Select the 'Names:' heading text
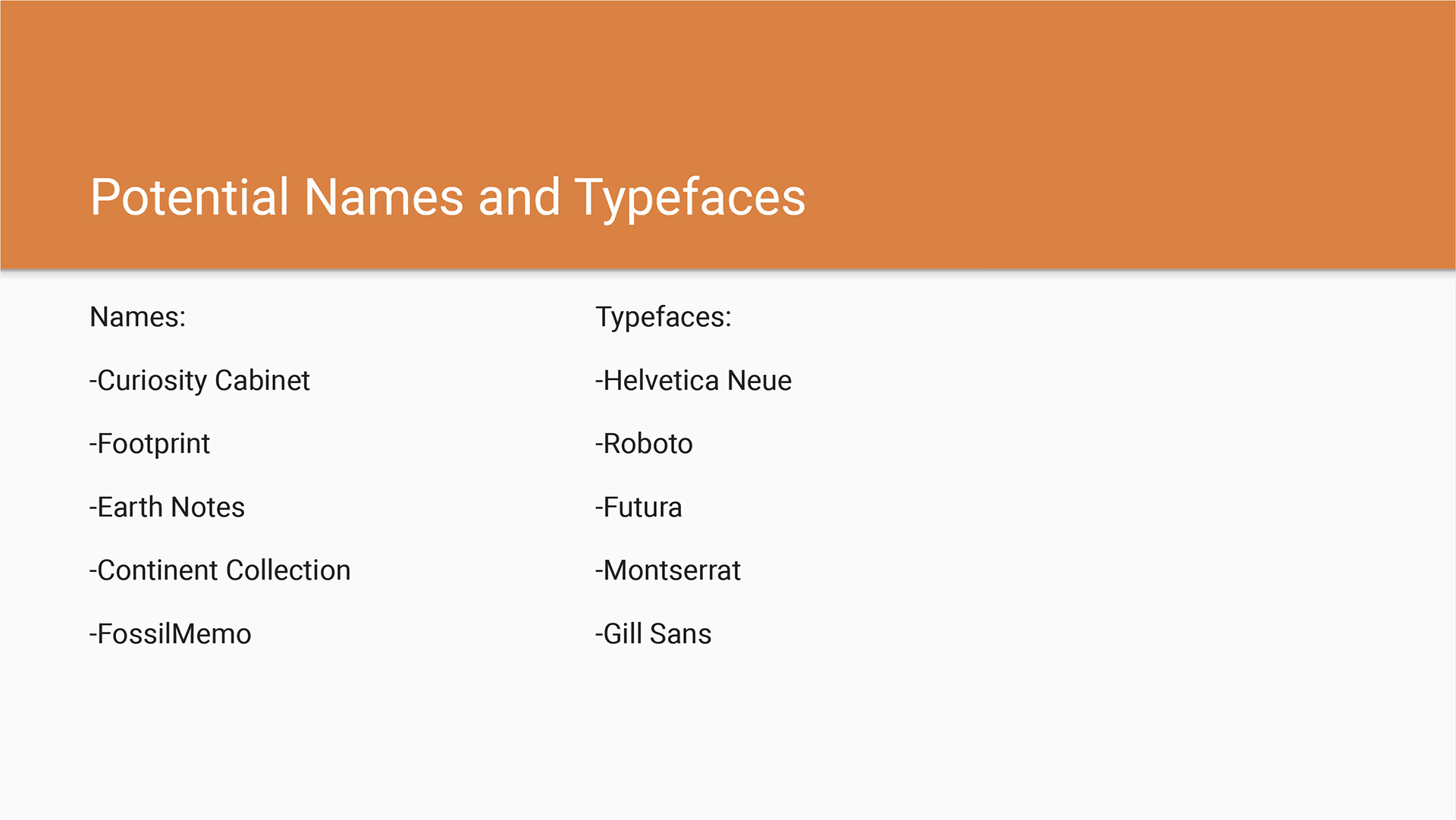The image size is (1456, 820). pos(137,317)
